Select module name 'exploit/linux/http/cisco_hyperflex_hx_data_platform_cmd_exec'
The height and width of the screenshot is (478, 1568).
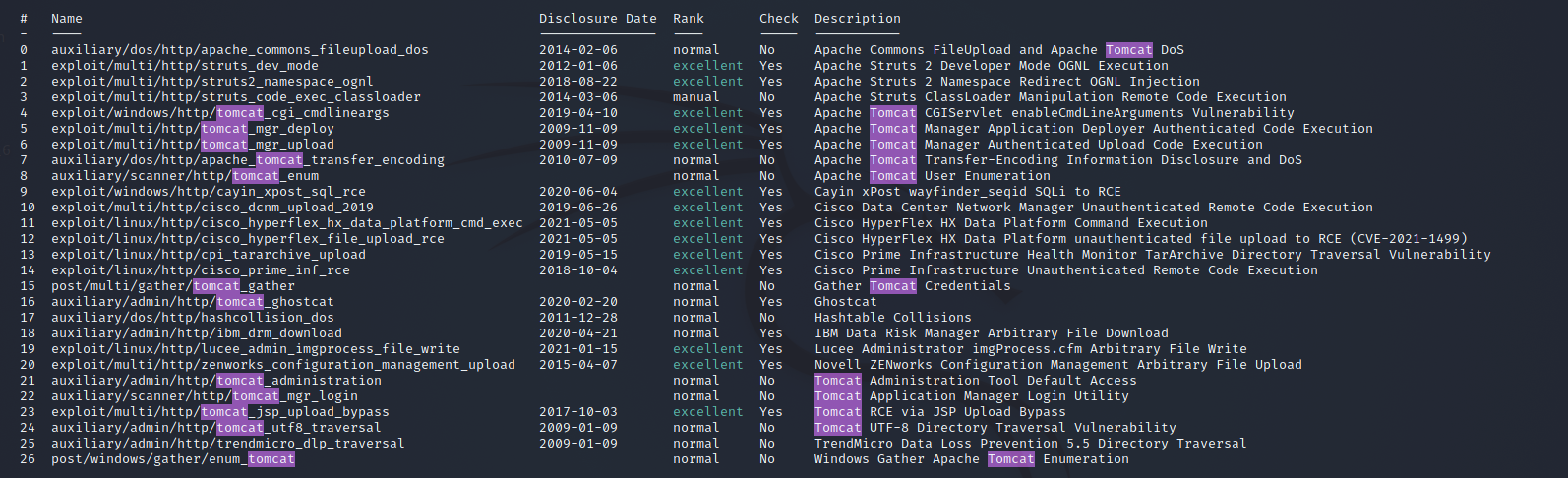pos(287,223)
